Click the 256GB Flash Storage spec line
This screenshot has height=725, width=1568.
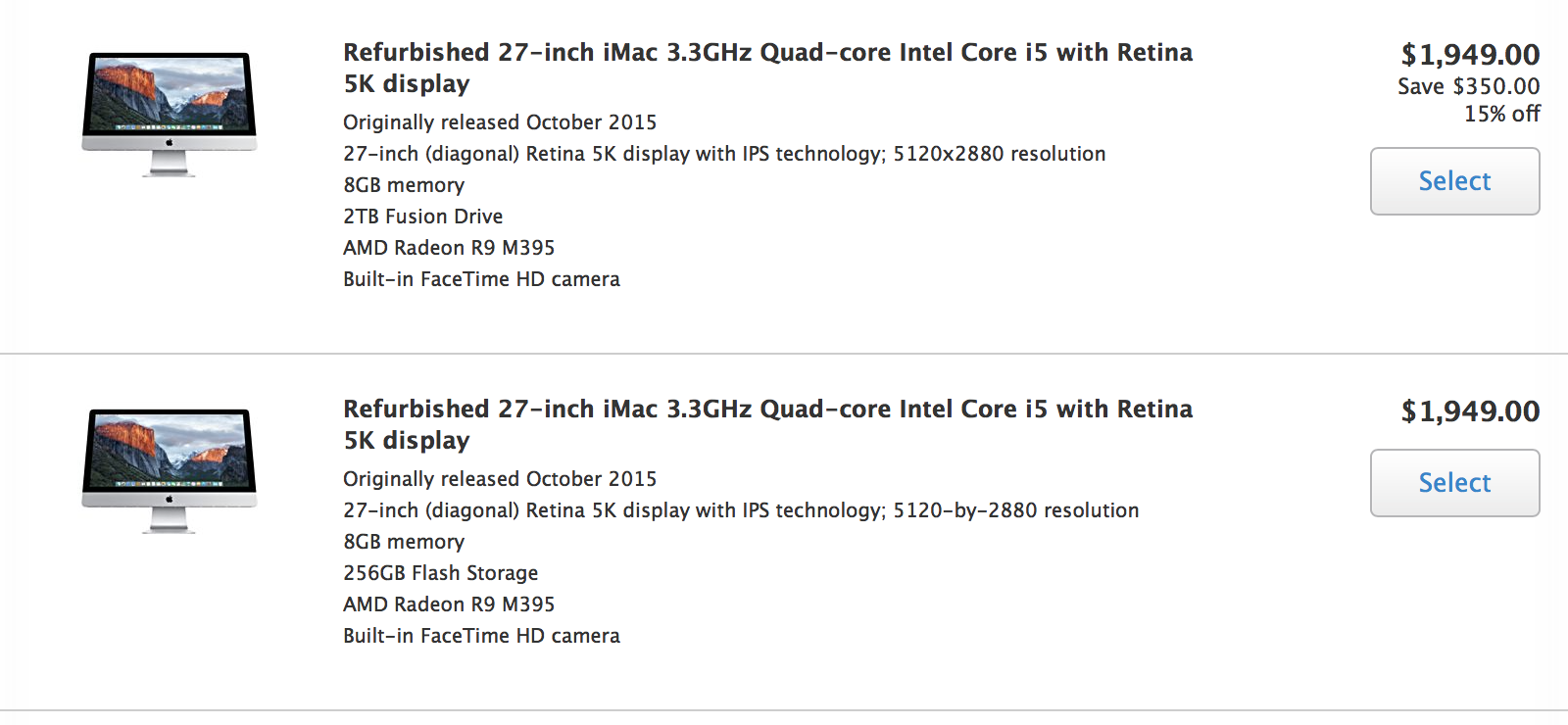440,573
